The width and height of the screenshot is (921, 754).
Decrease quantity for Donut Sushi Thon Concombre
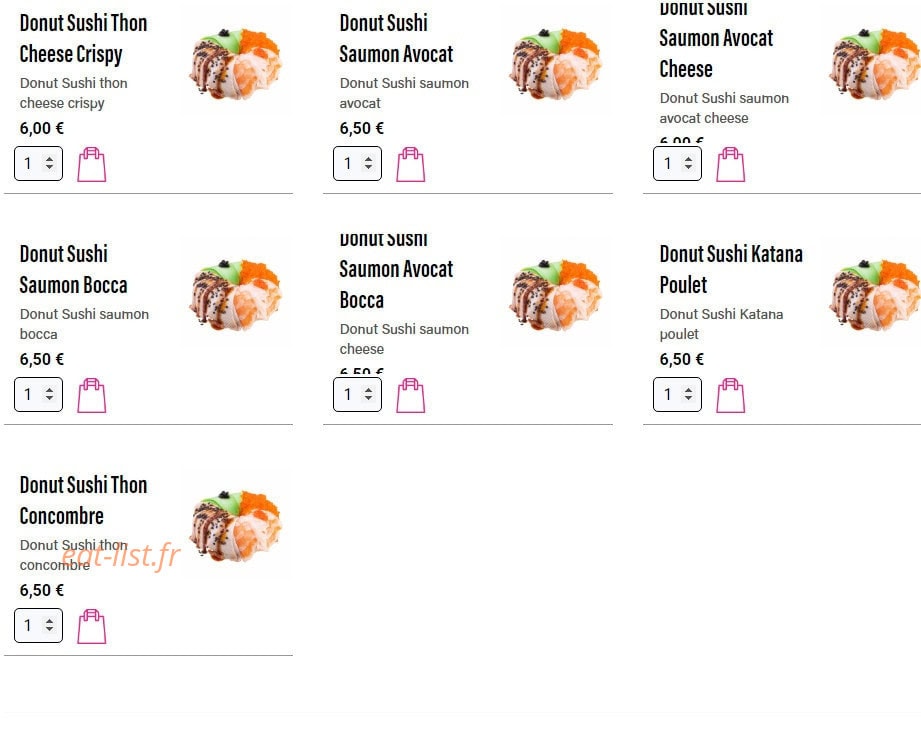point(49,630)
